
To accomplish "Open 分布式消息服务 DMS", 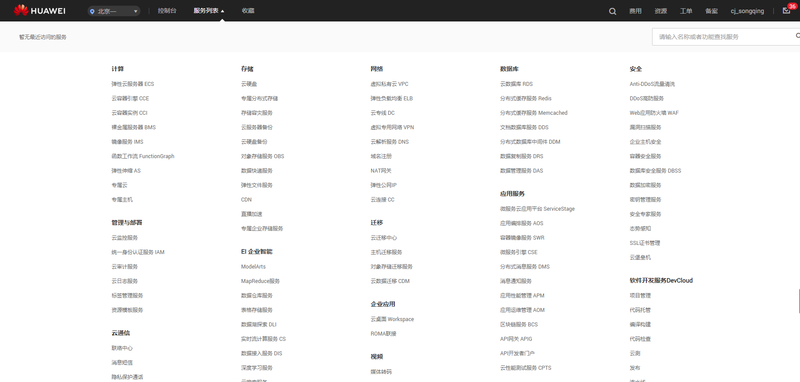I will point(525,267).
